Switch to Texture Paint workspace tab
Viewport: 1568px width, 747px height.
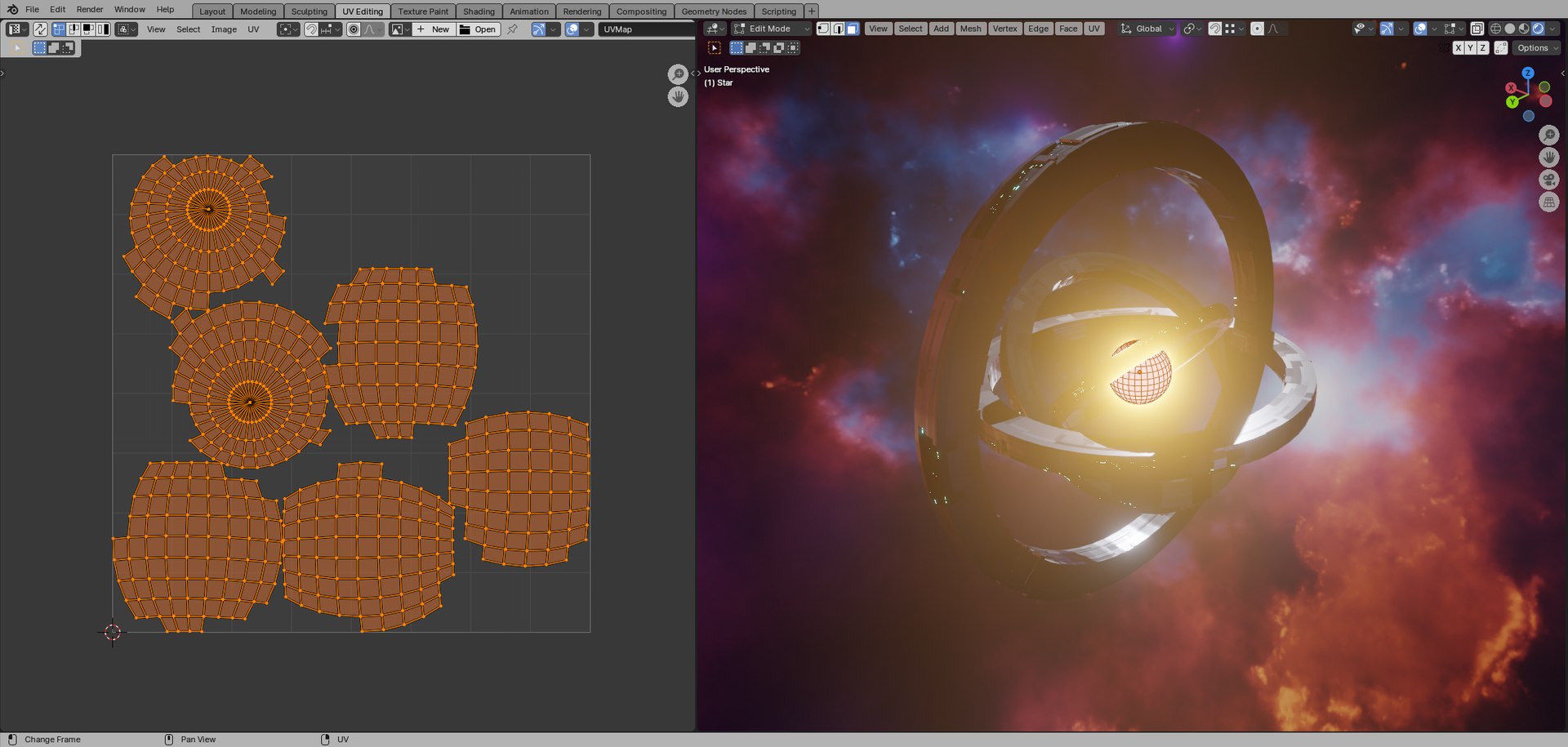pyautogui.click(x=423, y=11)
